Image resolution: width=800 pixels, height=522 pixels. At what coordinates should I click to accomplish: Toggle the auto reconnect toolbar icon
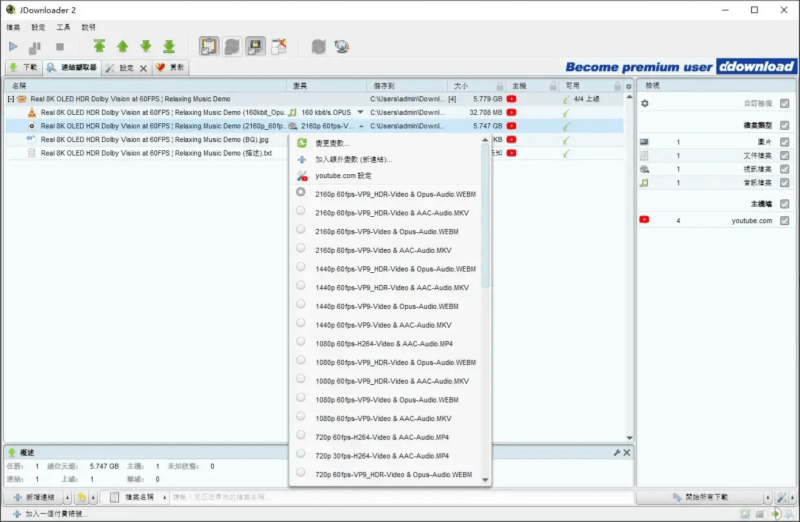(x=232, y=46)
